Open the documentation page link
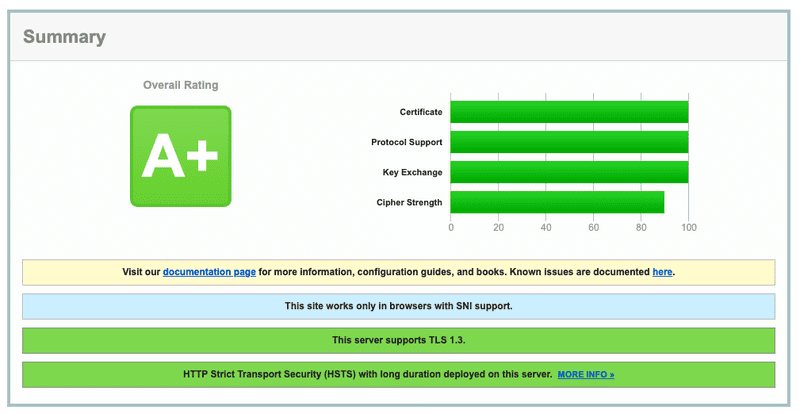The image size is (800, 414). pyautogui.click(x=209, y=272)
